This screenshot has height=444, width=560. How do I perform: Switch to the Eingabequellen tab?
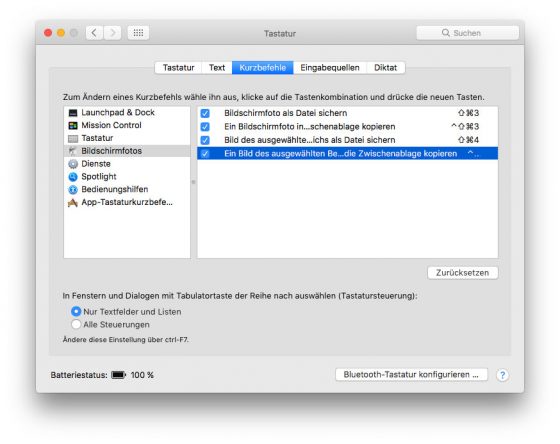pyautogui.click(x=330, y=68)
